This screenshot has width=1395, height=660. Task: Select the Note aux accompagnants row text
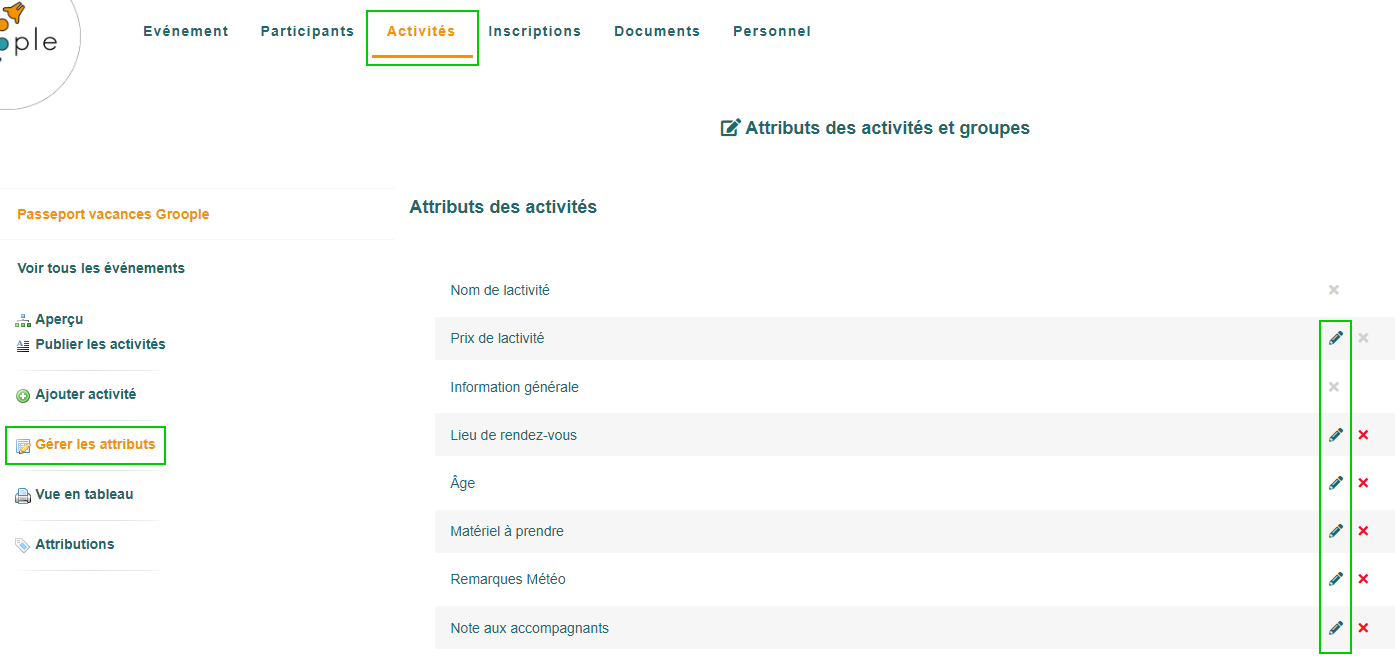(x=529, y=628)
